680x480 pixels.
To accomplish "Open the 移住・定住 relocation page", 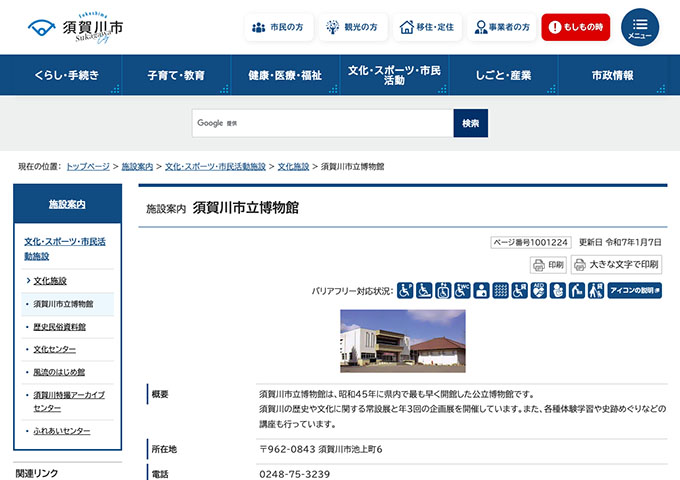I will click(427, 27).
